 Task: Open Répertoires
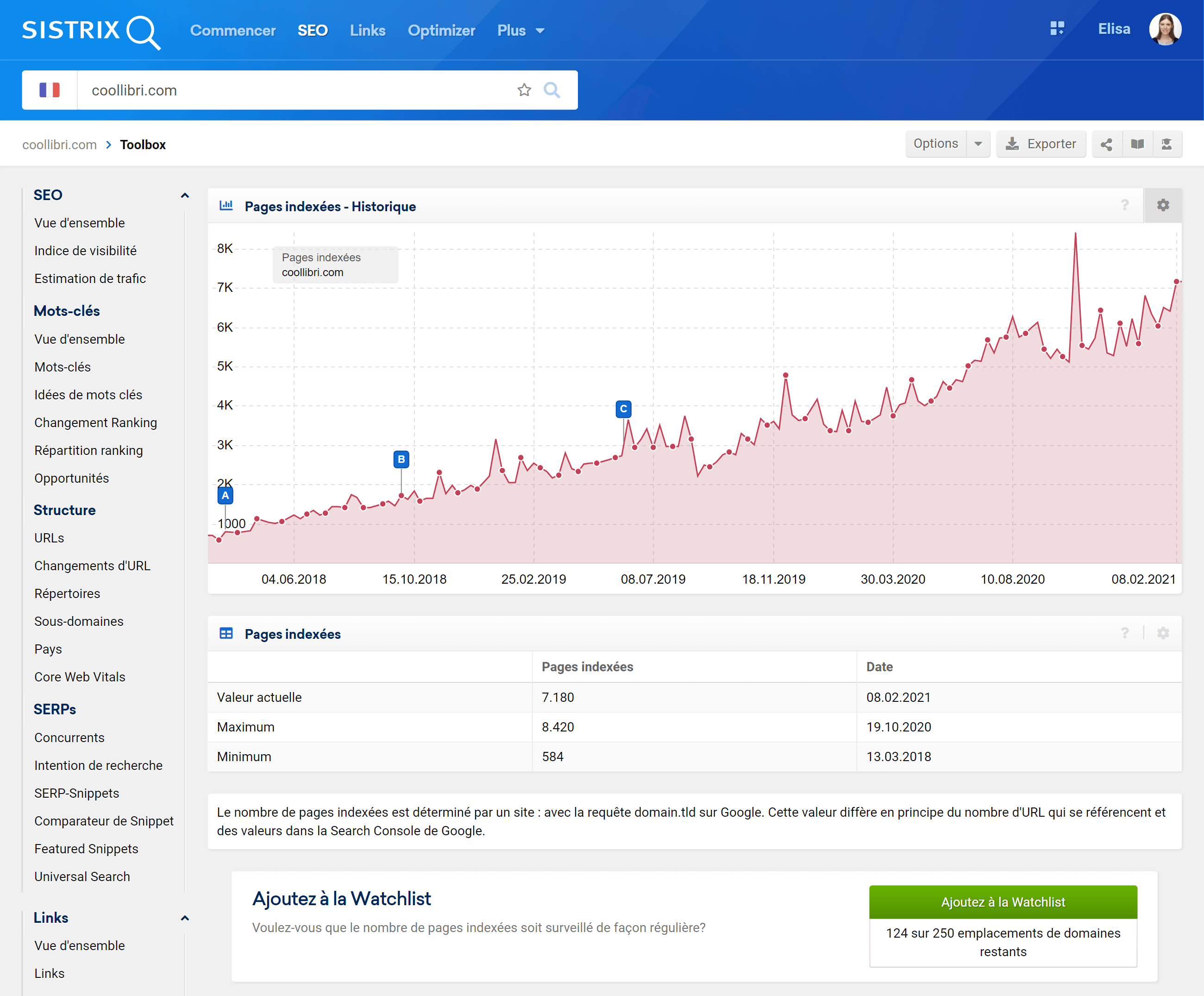[67, 593]
